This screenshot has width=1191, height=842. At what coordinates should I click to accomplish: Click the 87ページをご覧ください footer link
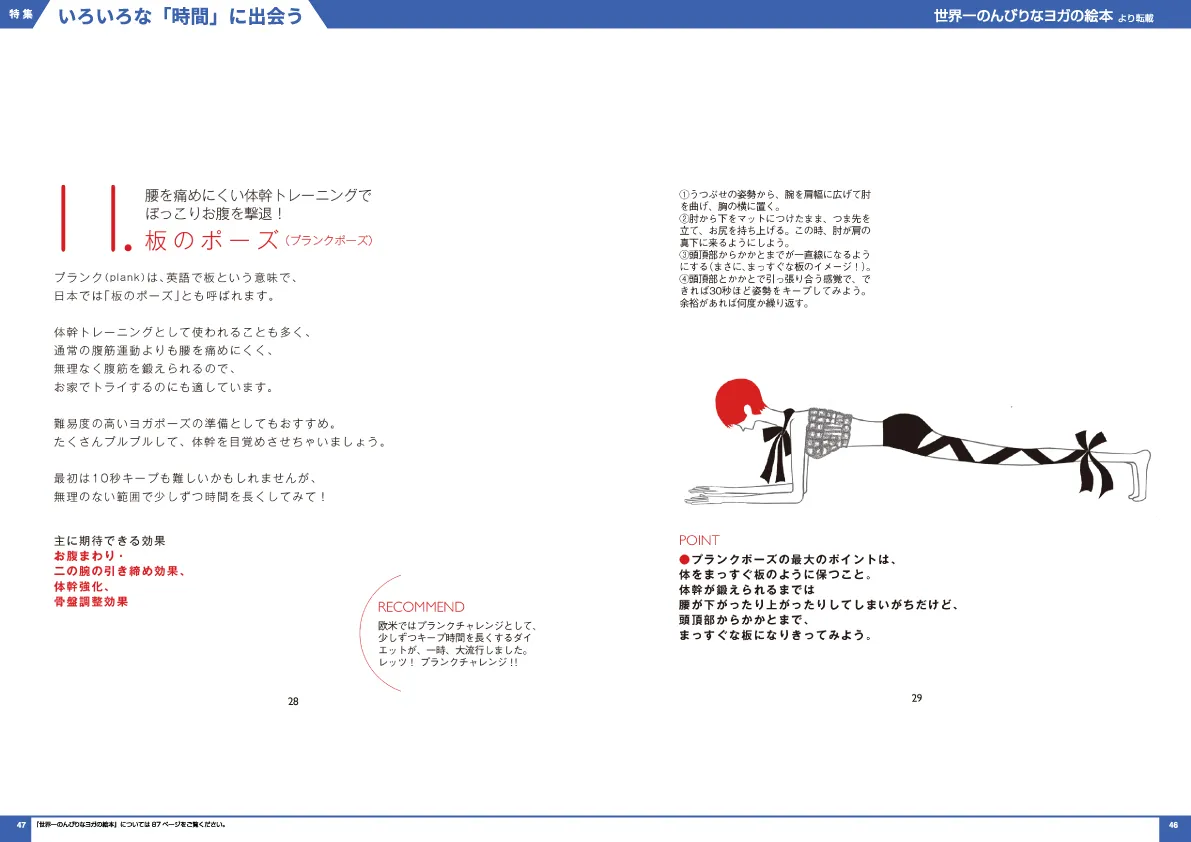coord(130,824)
